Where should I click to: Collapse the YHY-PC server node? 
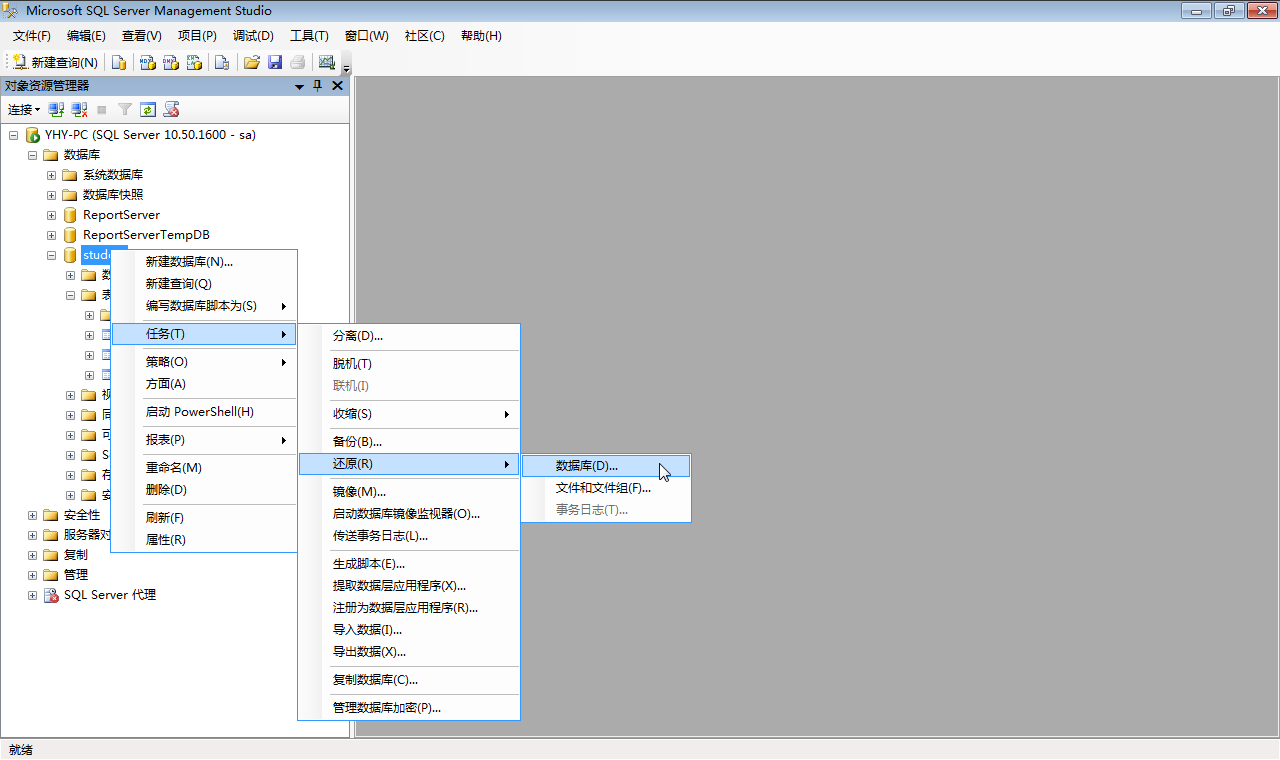[x=13, y=135]
